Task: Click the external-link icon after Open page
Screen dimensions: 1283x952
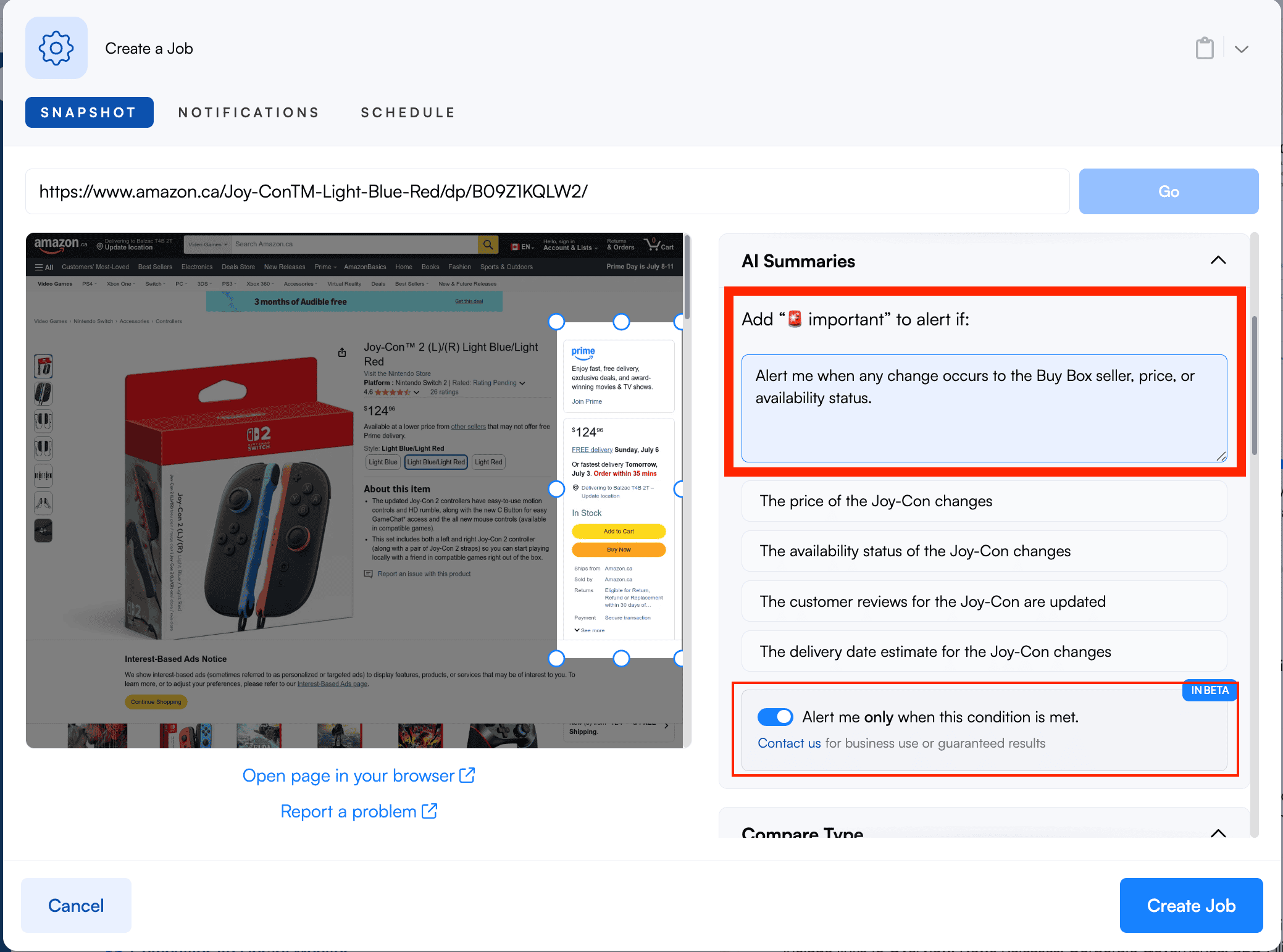Action: [467, 775]
